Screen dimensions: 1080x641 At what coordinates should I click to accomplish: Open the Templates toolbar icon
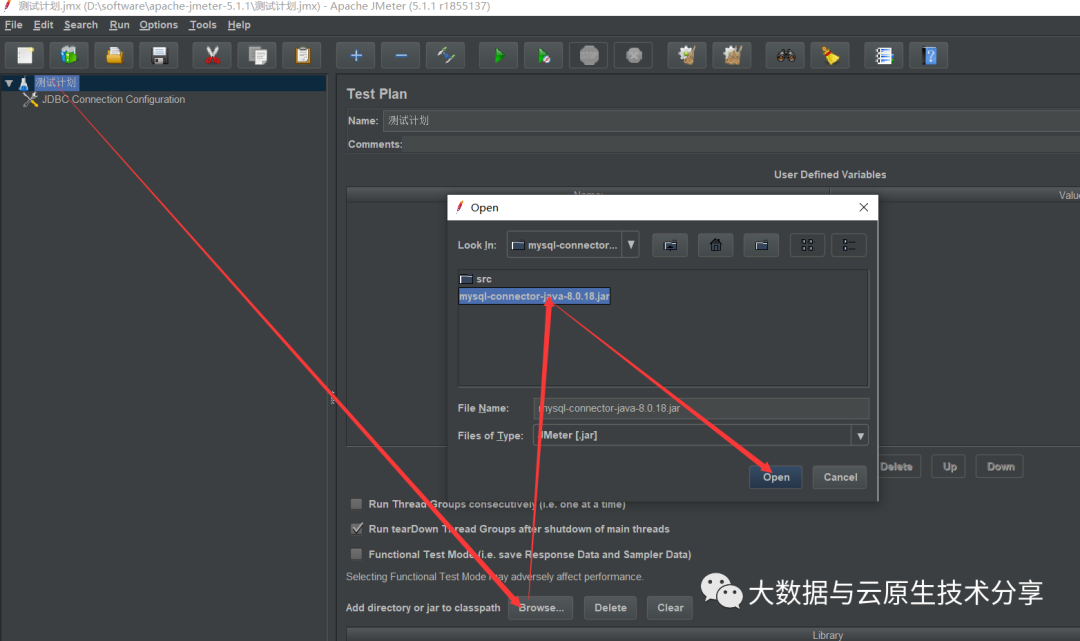[69, 56]
